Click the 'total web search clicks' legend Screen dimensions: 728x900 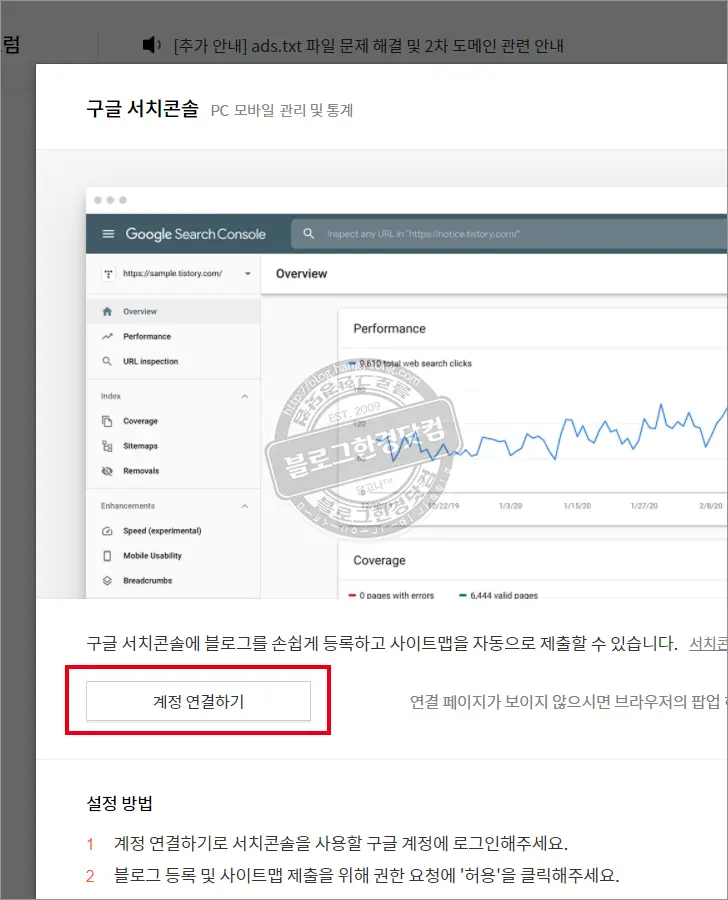(x=410, y=363)
